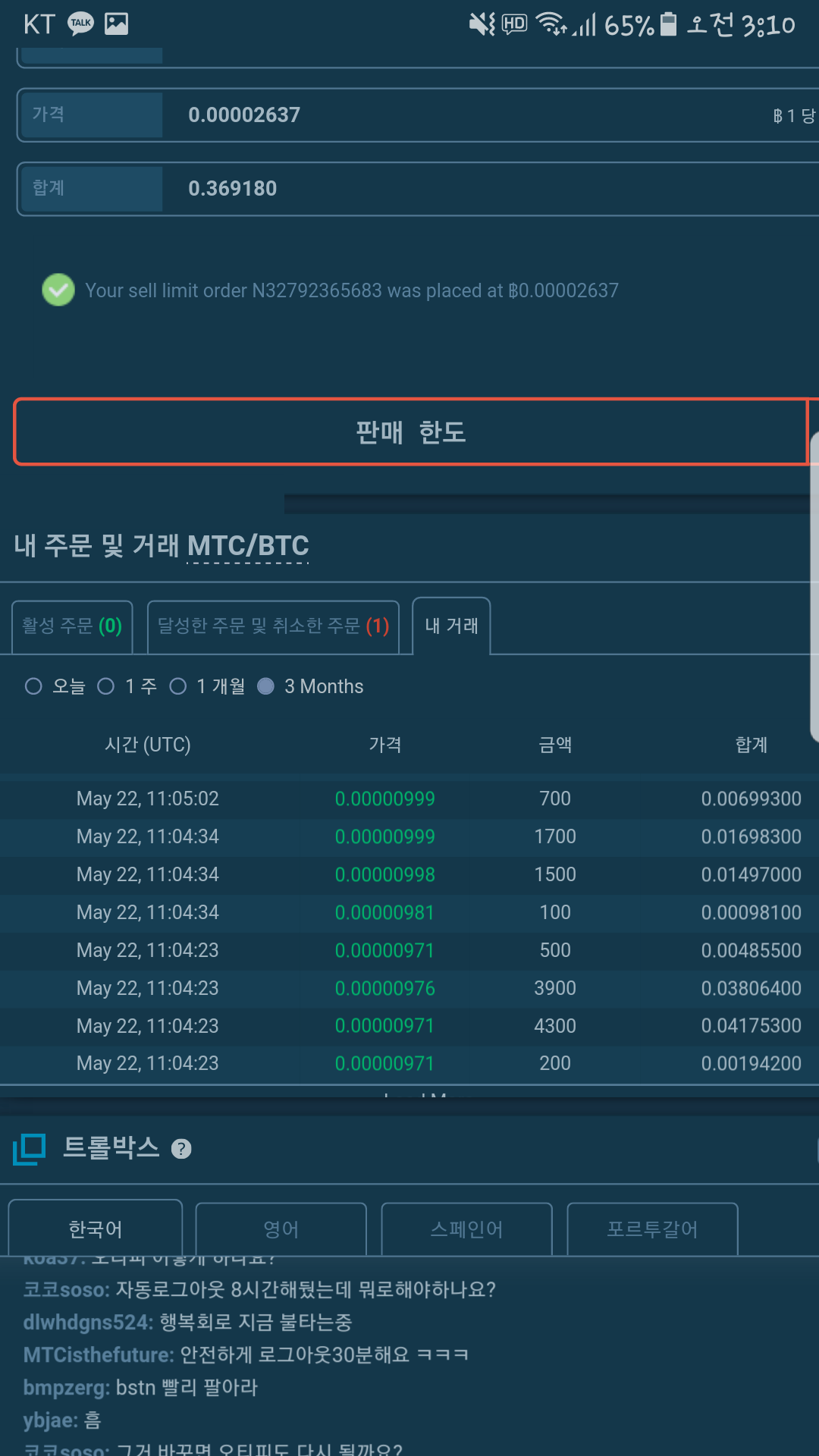Select the 스페인어 chat tab
819x1456 pixels.
tap(467, 1228)
